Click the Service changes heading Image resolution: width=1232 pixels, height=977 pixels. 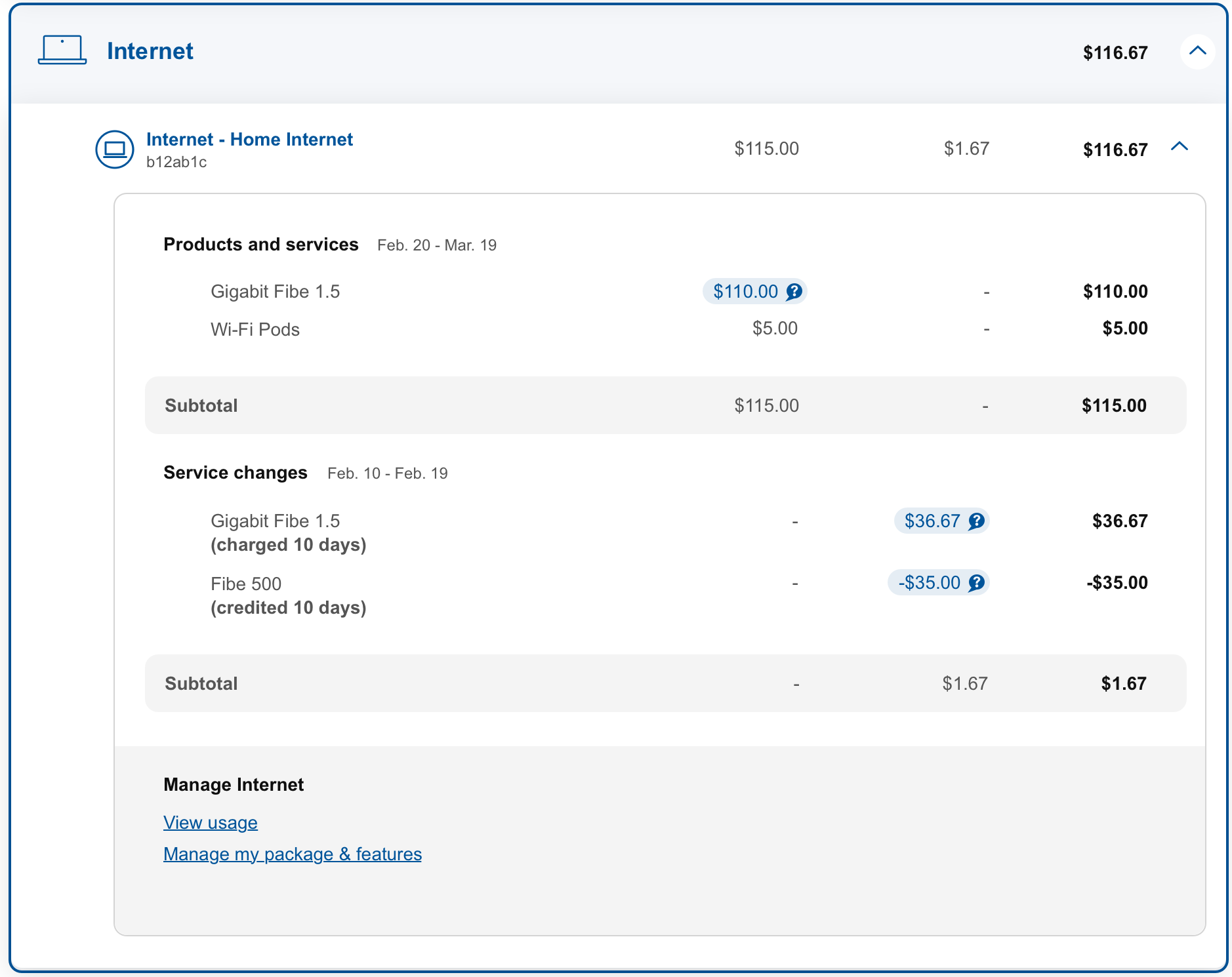(x=235, y=473)
